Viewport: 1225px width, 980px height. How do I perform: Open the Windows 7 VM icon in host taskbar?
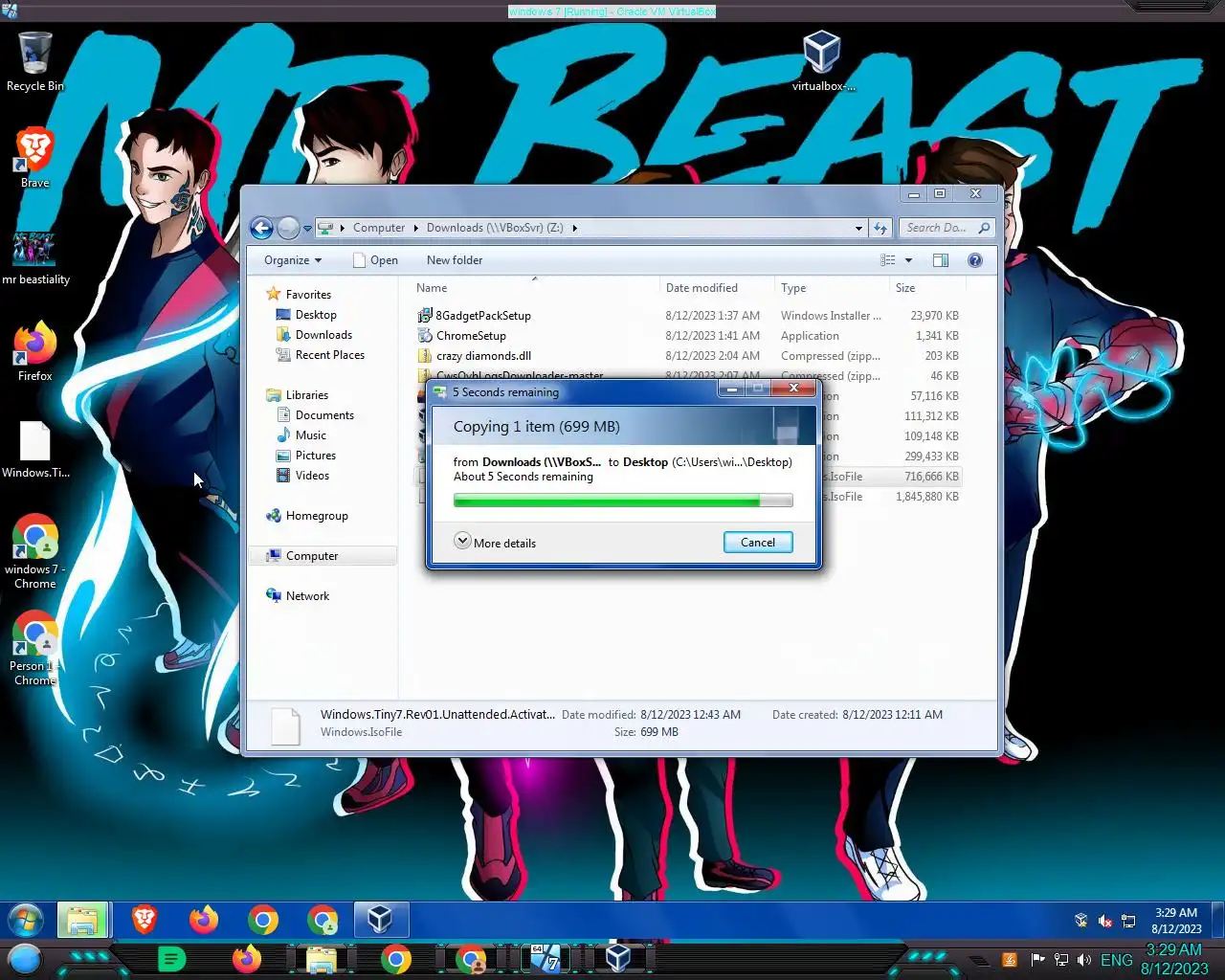[546, 959]
